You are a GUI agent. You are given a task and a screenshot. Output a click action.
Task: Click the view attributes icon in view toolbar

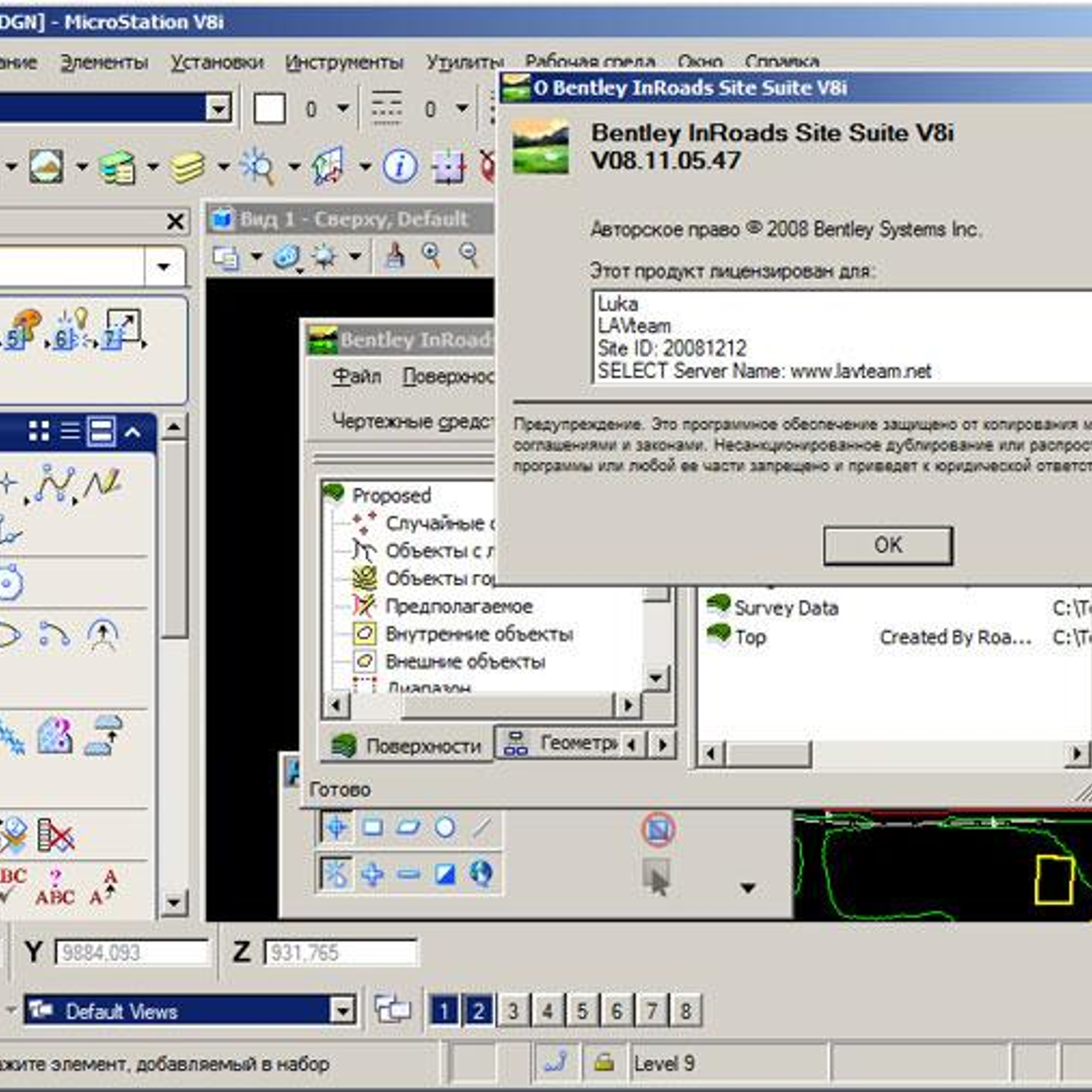(x=225, y=257)
